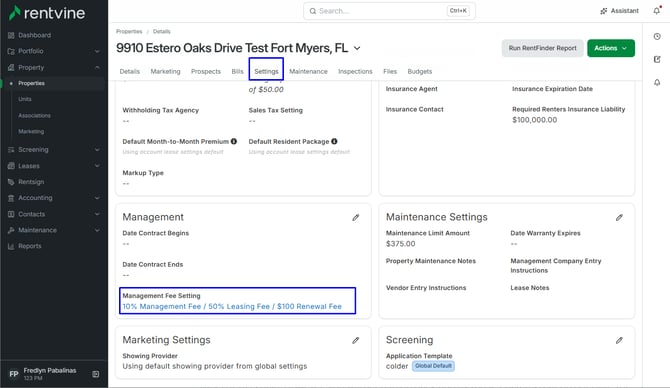This screenshot has width=670, height=388.
Task: Expand the Contacts menu chevron
Action: tap(97, 214)
